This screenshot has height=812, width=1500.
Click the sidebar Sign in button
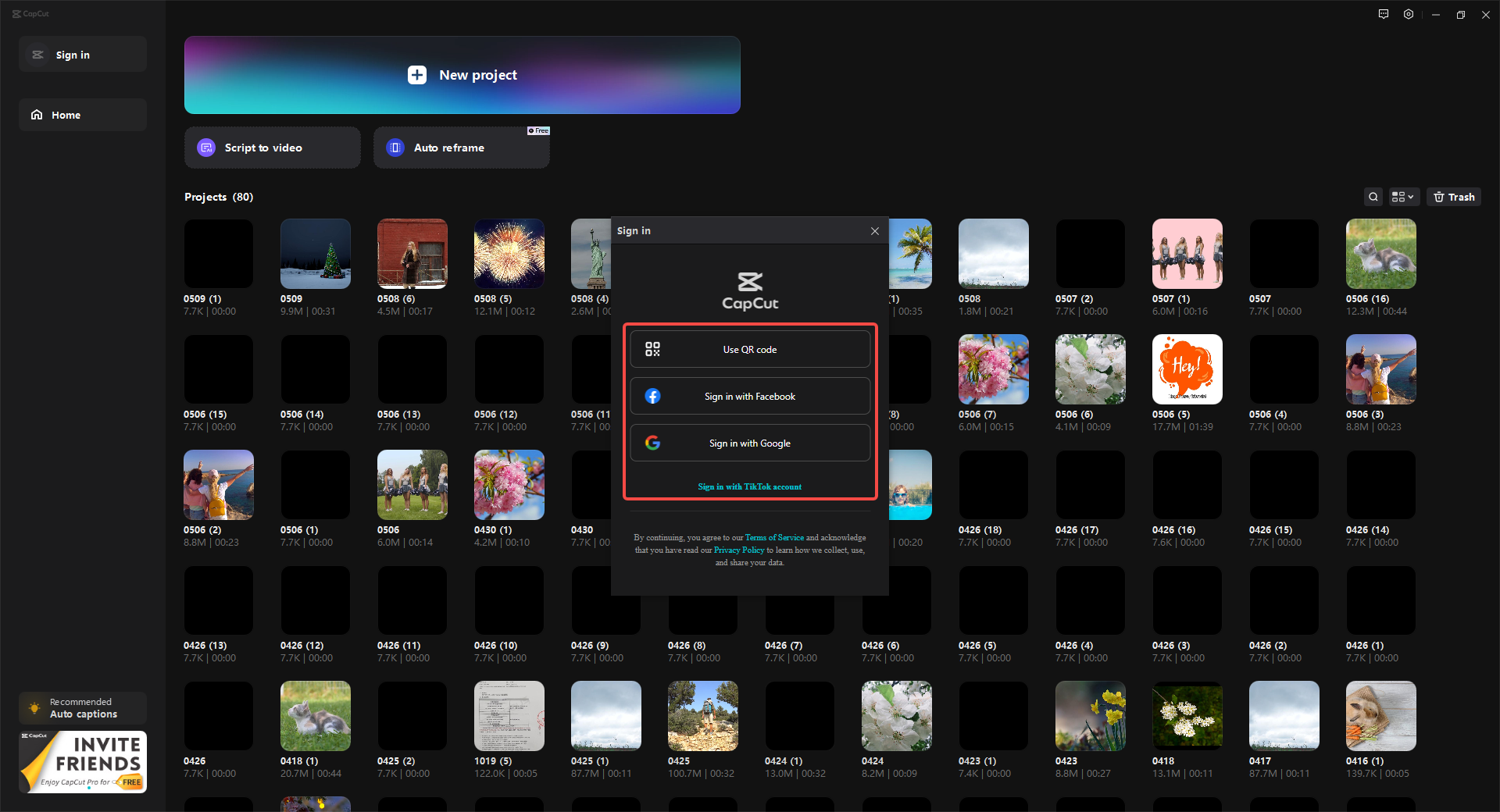coord(83,55)
